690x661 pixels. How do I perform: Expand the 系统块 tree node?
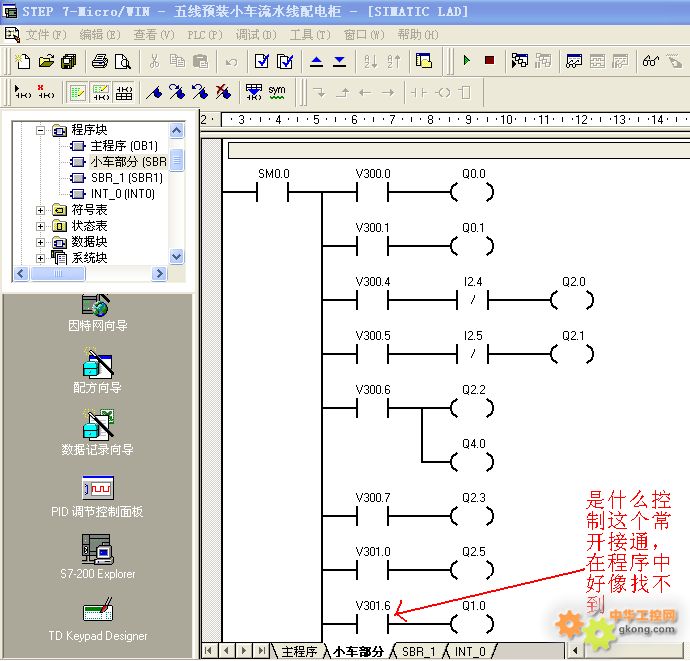pos(40,258)
